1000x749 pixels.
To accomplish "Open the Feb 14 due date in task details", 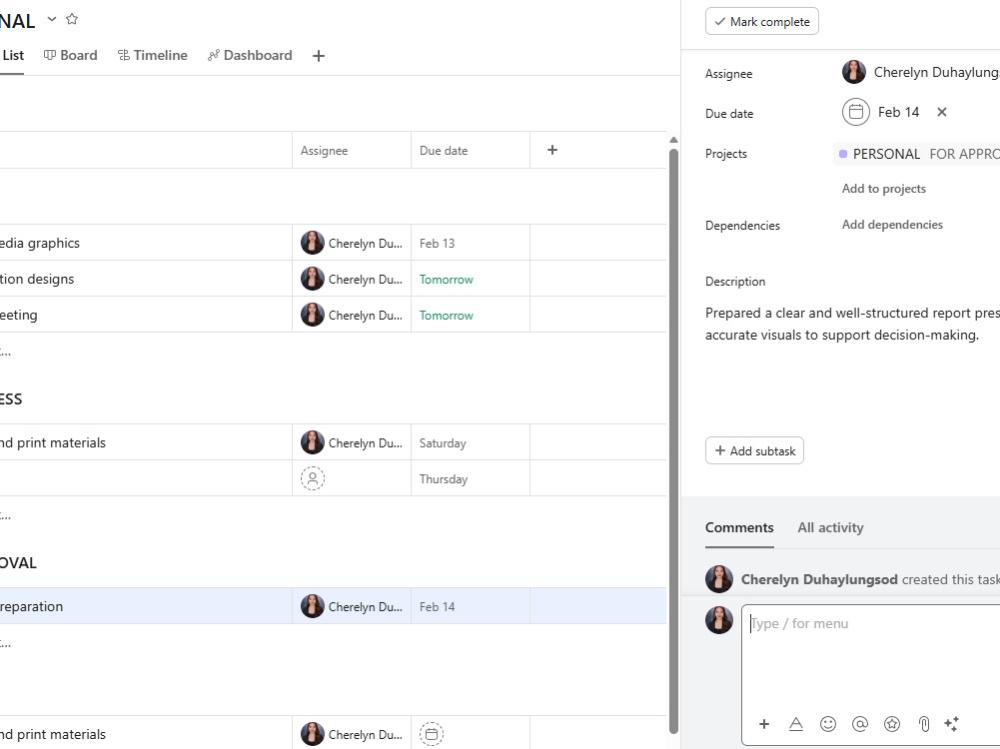I will point(899,112).
